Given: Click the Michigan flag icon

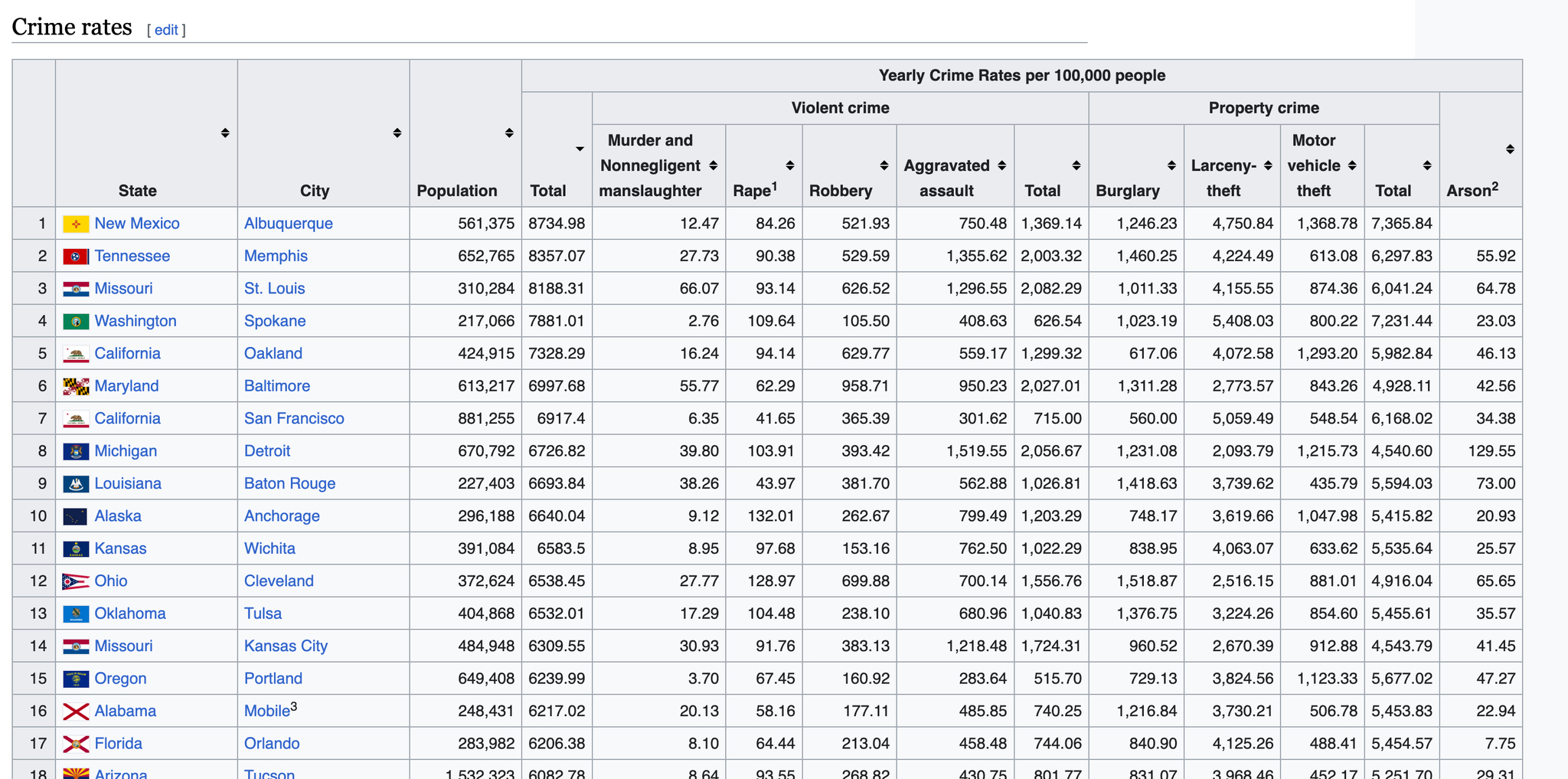Looking at the screenshot, I should pyautogui.click(x=76, y=451).
